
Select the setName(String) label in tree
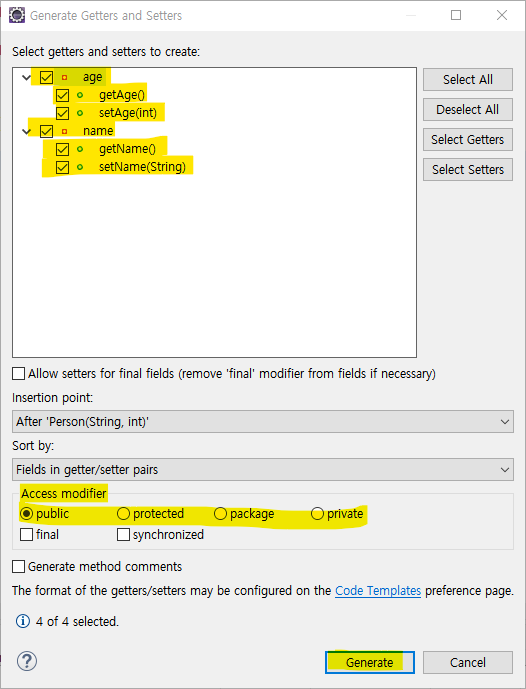pyautogui.click(x=142, y=167)
